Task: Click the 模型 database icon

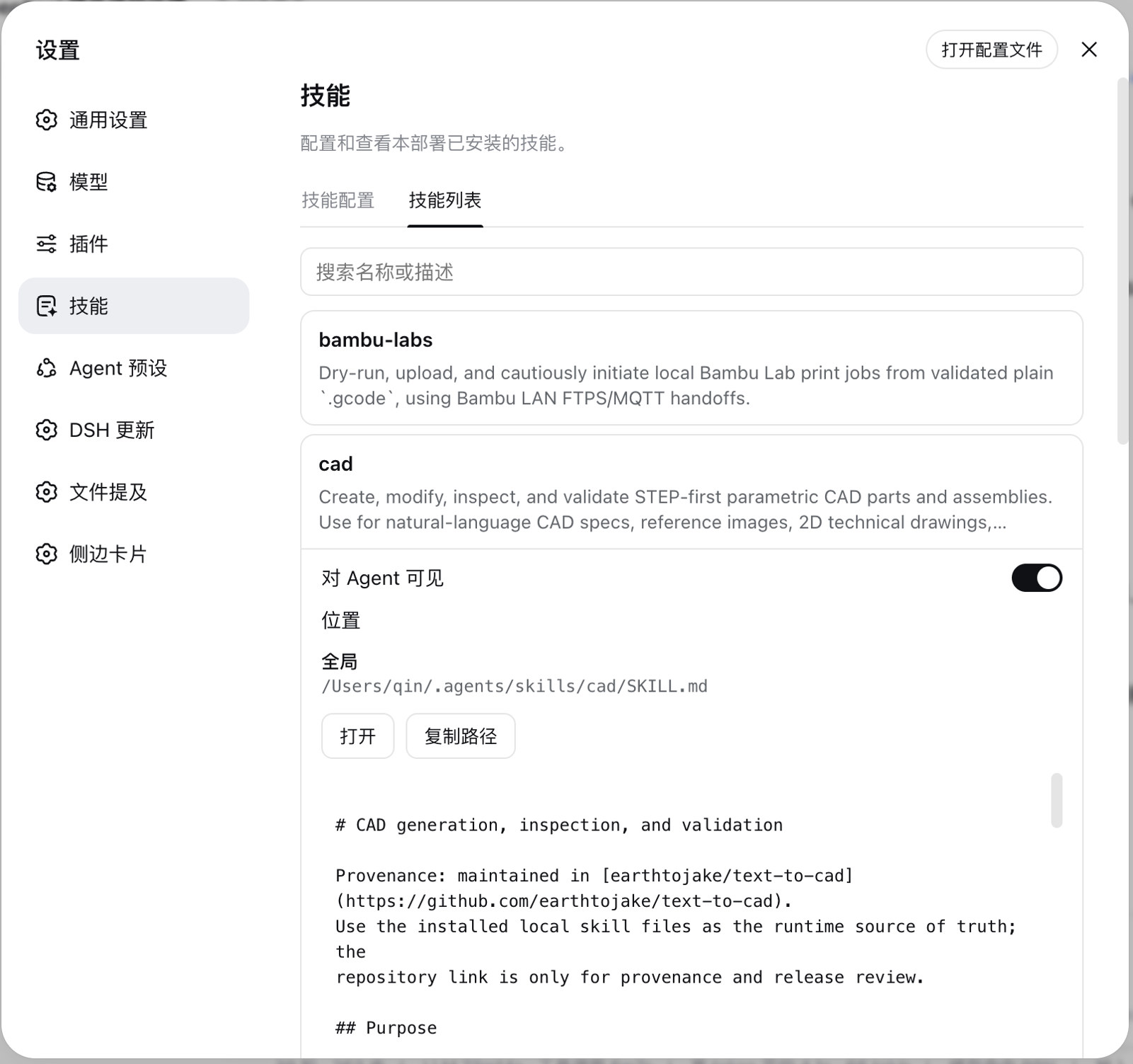Action: pos(46,182)
